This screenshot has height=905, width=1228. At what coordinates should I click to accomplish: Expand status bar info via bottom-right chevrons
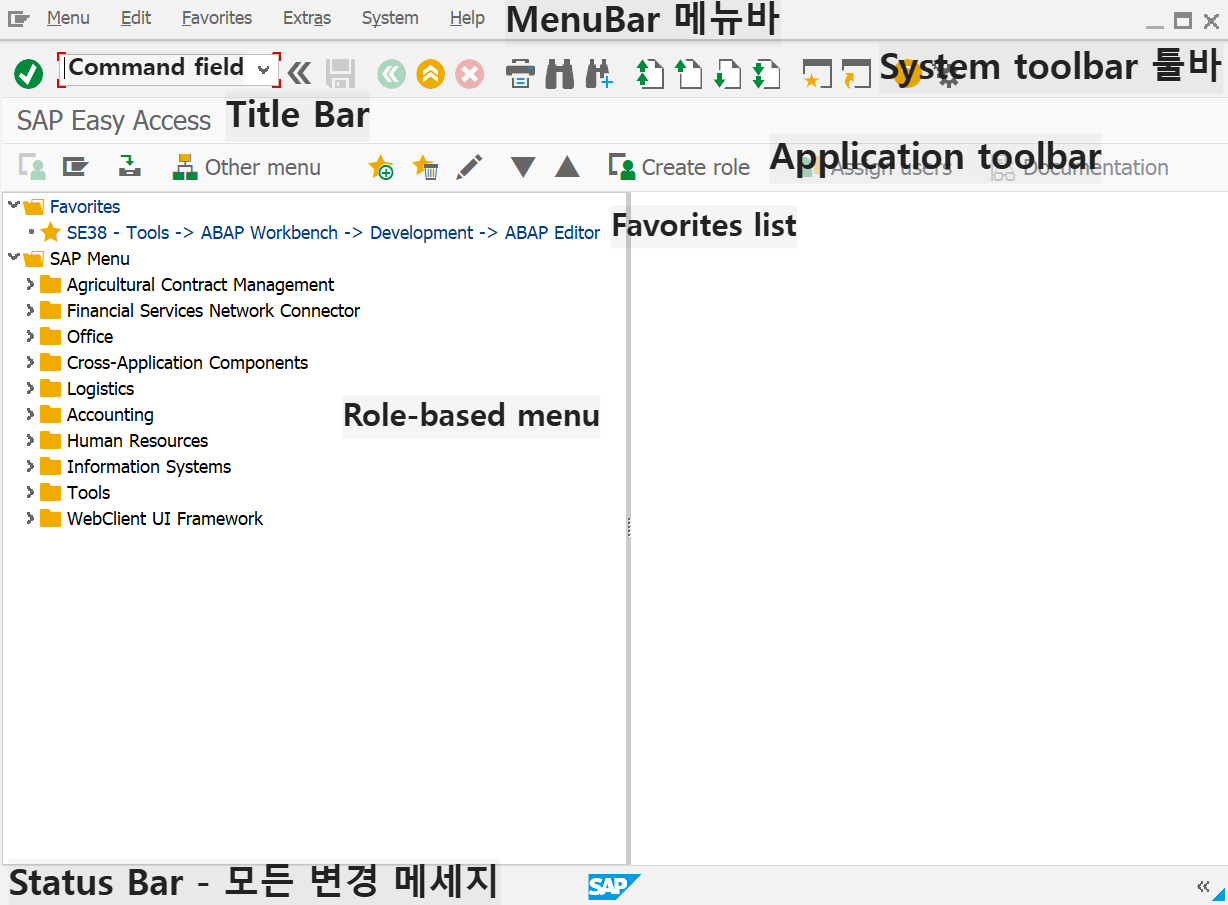click(1203, 886)
